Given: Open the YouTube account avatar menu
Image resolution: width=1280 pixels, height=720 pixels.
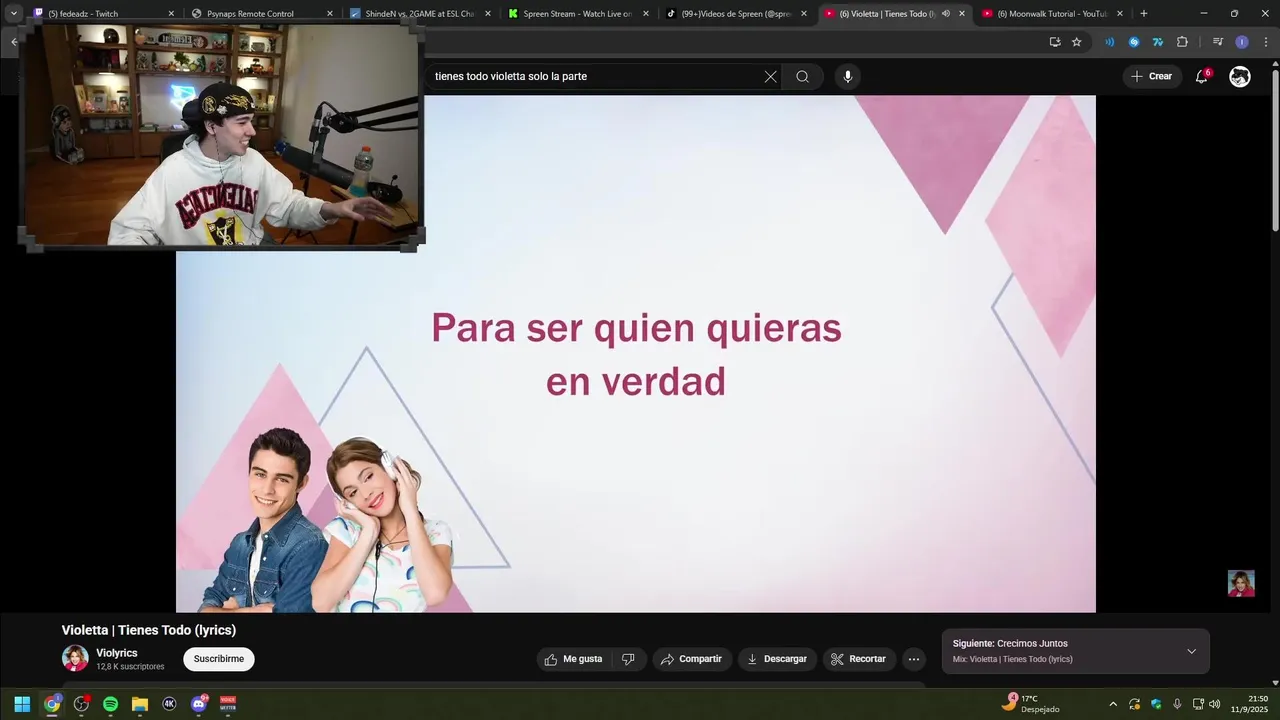Looking at the screenshot, I should point(1240,76).
